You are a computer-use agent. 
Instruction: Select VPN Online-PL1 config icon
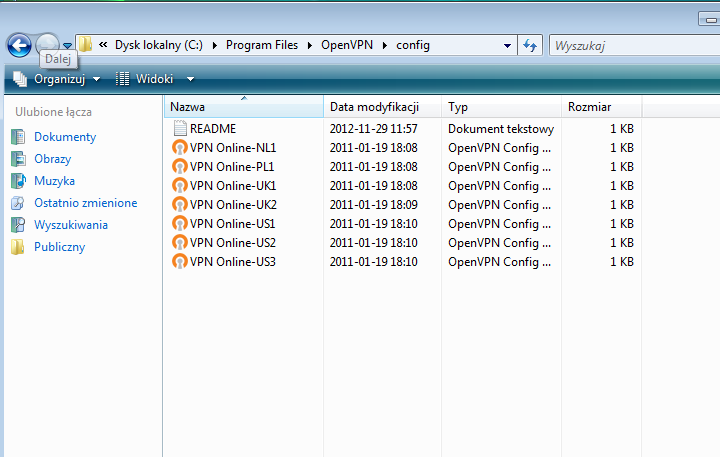(180, 167)
